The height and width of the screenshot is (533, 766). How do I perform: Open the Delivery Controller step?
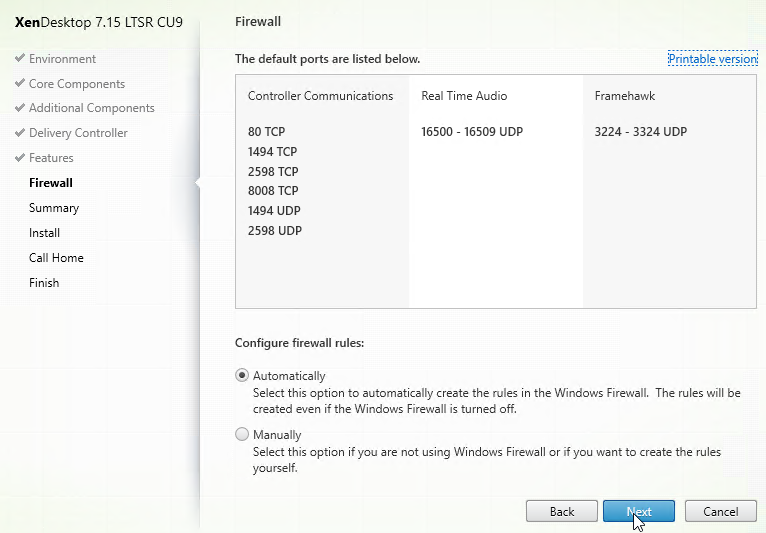click(x=78, y=133)
